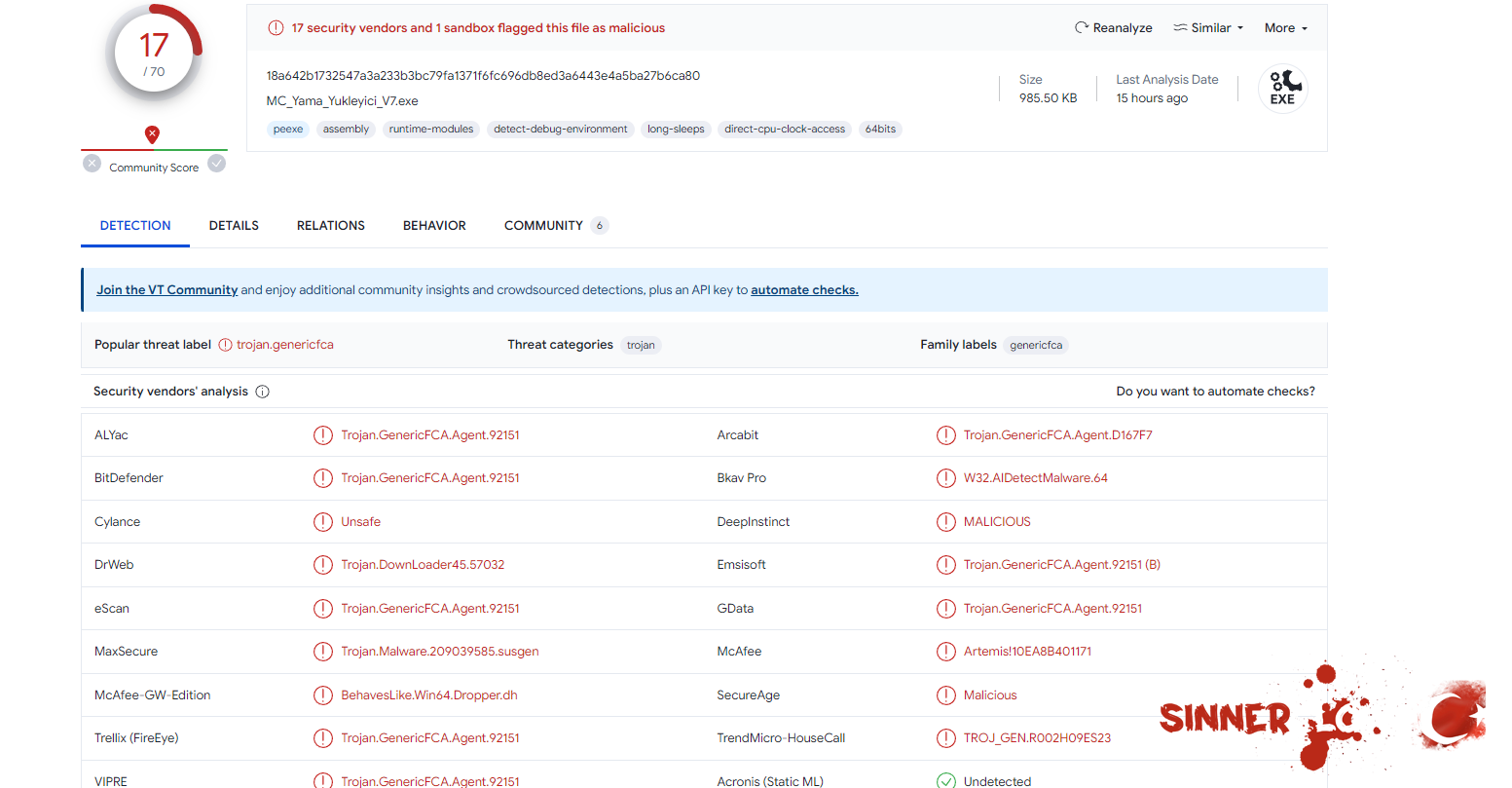Click the alert icon beside Emsisoft detection

click(x=946, y=565)
